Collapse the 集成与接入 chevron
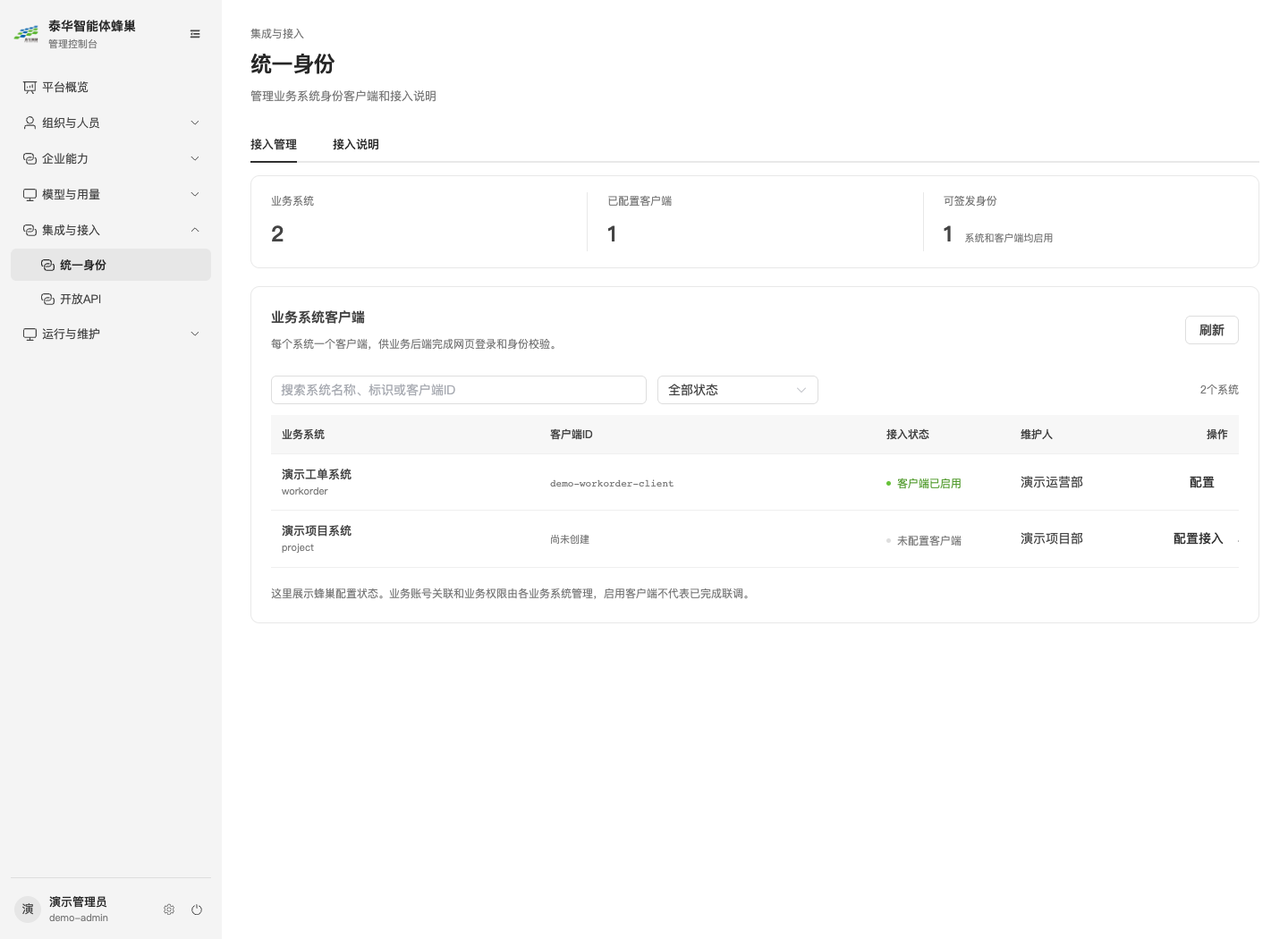Viewport: 1288px width, 939px height. (195, 230)
